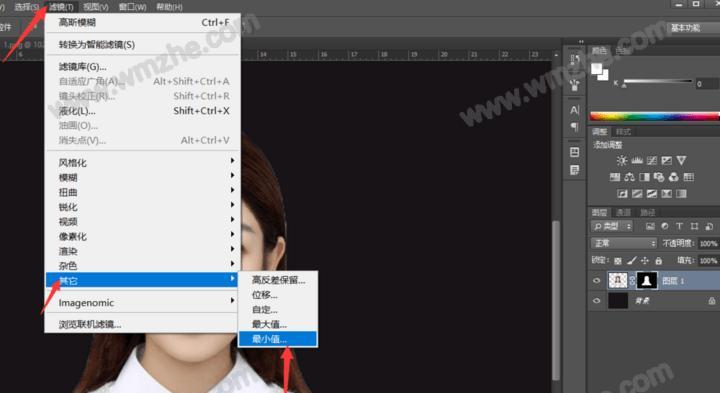Add a Vibrance adjustment layer
720x393 pixels.
681,160
